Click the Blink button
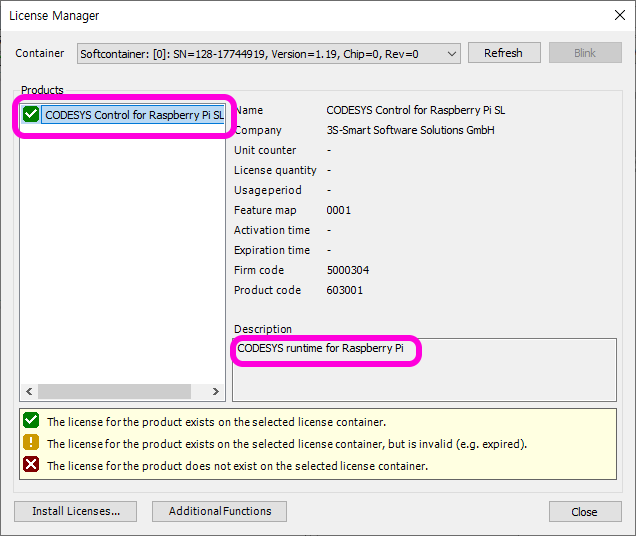Screen dimensions: 636x536 coord(584,53)
